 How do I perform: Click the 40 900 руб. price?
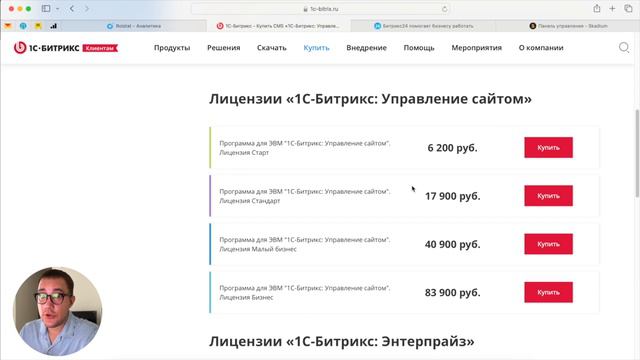[452, 244]
